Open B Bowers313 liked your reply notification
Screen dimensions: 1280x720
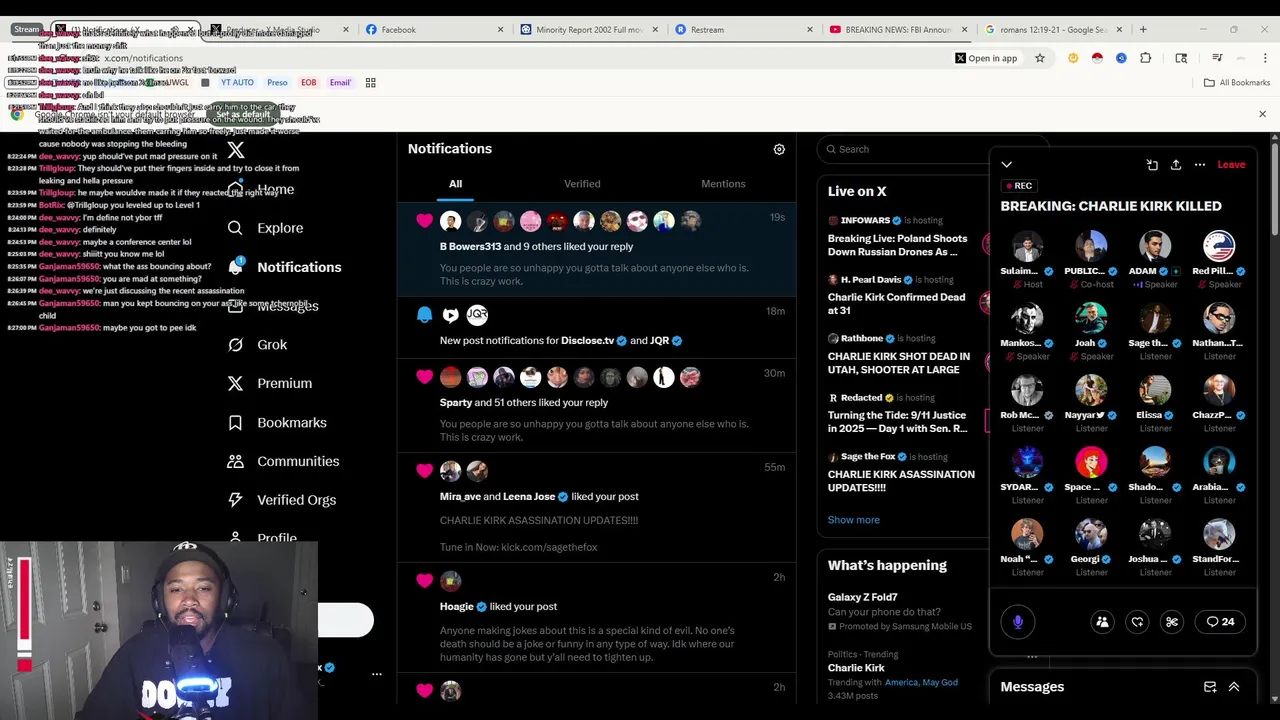[597, 250]
